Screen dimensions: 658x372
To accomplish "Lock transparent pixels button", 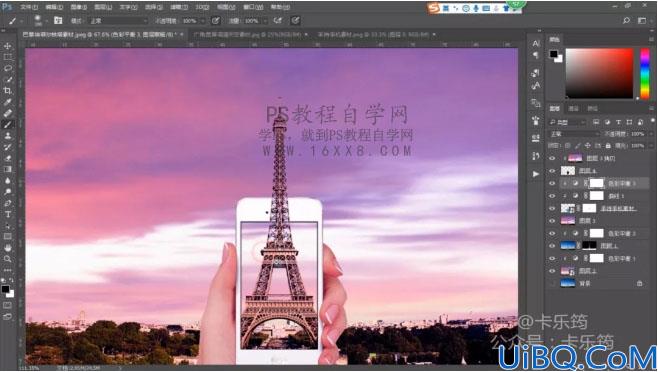I will pos(567,146).
